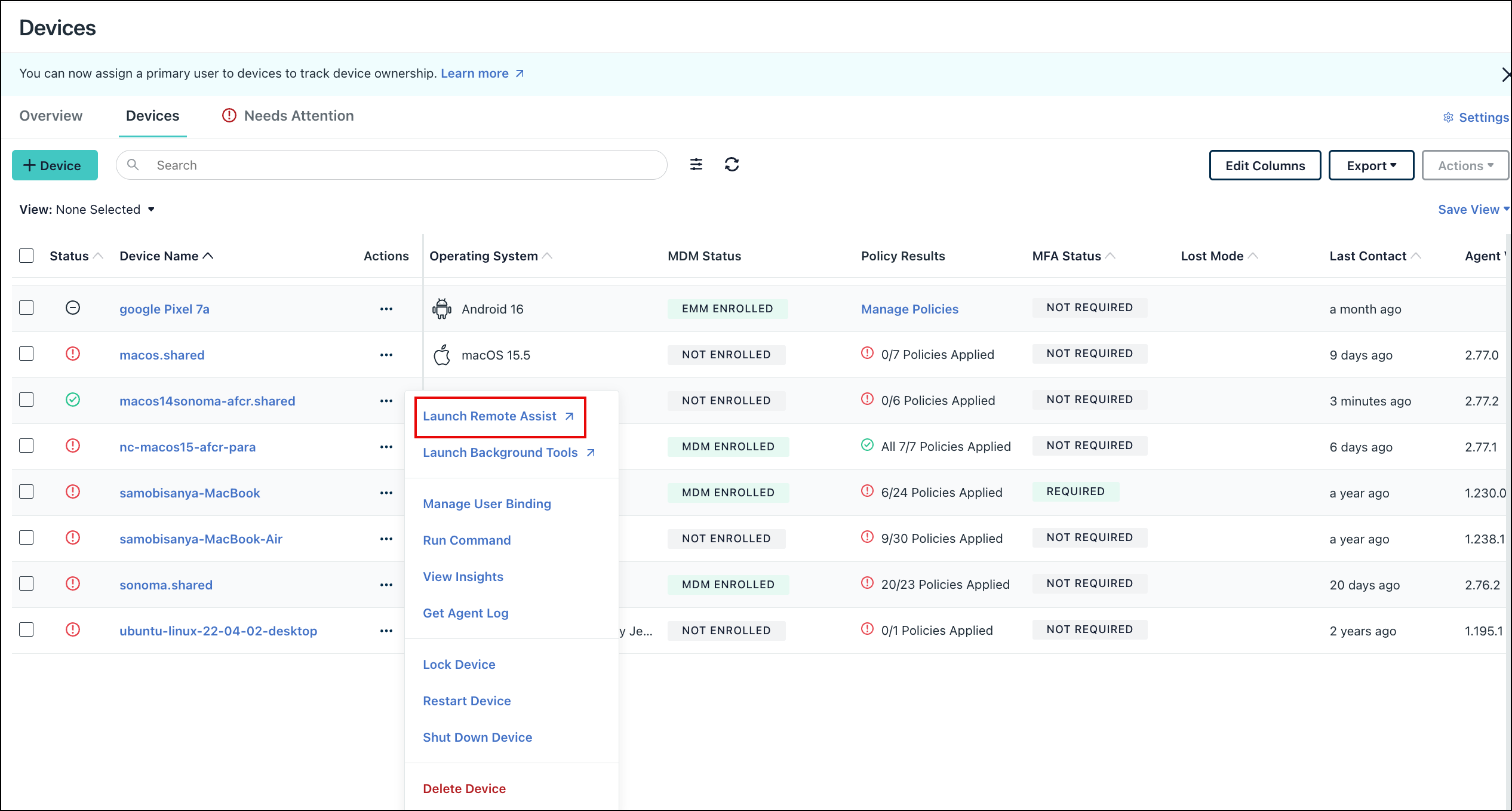The height and width of the screenshot is (811, 1512).
Task: Choose Run Command from the context menu
Action: point(466,540)
